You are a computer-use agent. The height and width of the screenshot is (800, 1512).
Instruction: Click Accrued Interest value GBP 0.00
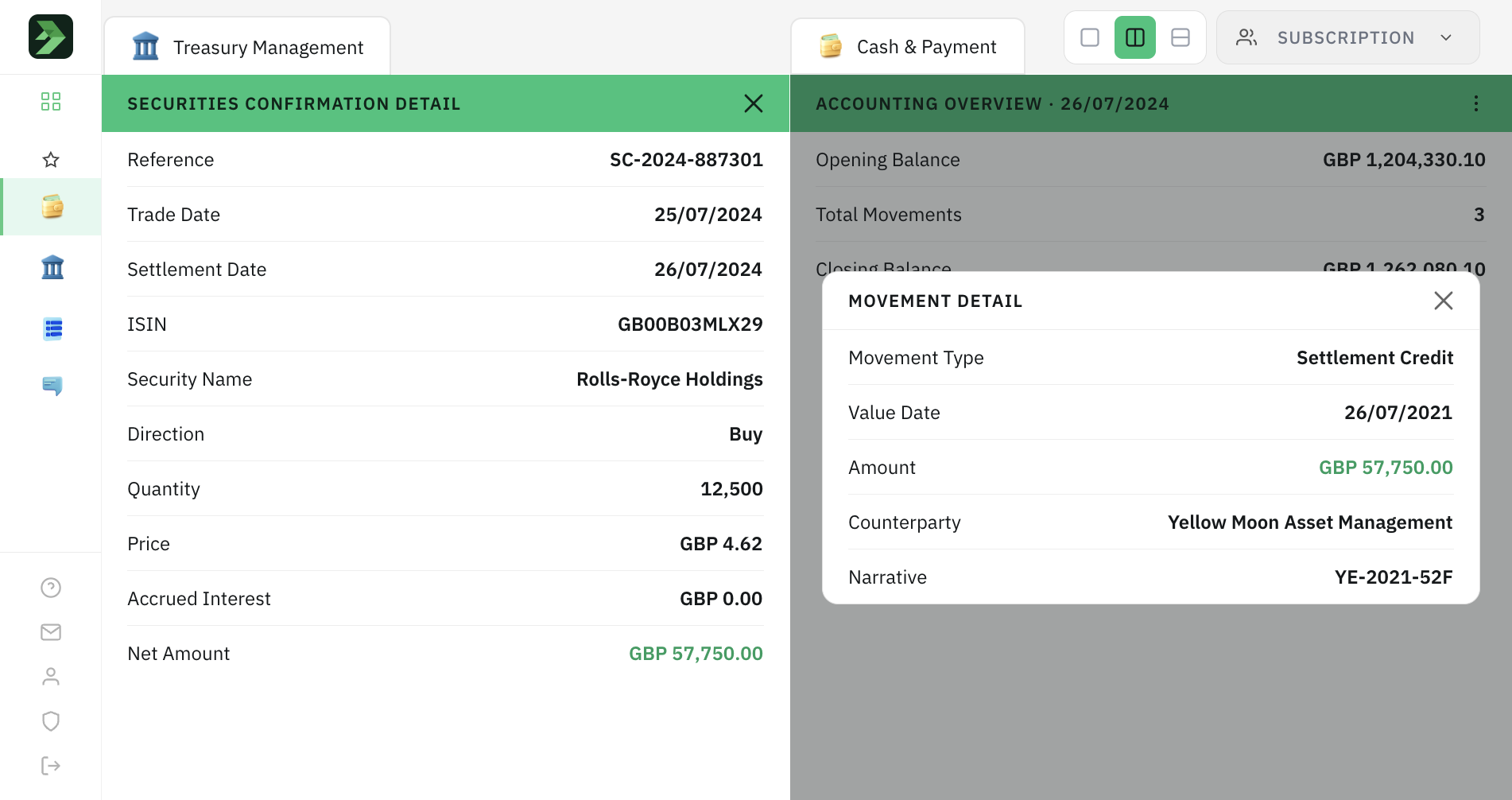pyautogui.click(x=721, y=599)
